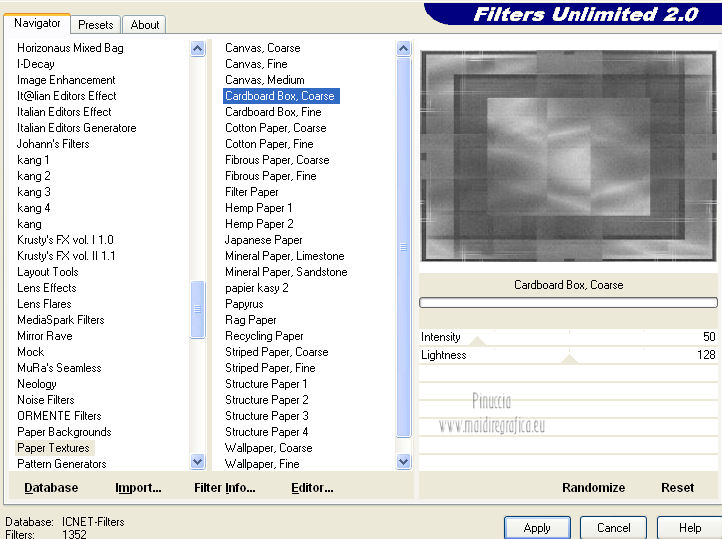Viewport: 722px width, 539px height.
Task: Select Image Enhancement category
Action: [x=66, y=80]
